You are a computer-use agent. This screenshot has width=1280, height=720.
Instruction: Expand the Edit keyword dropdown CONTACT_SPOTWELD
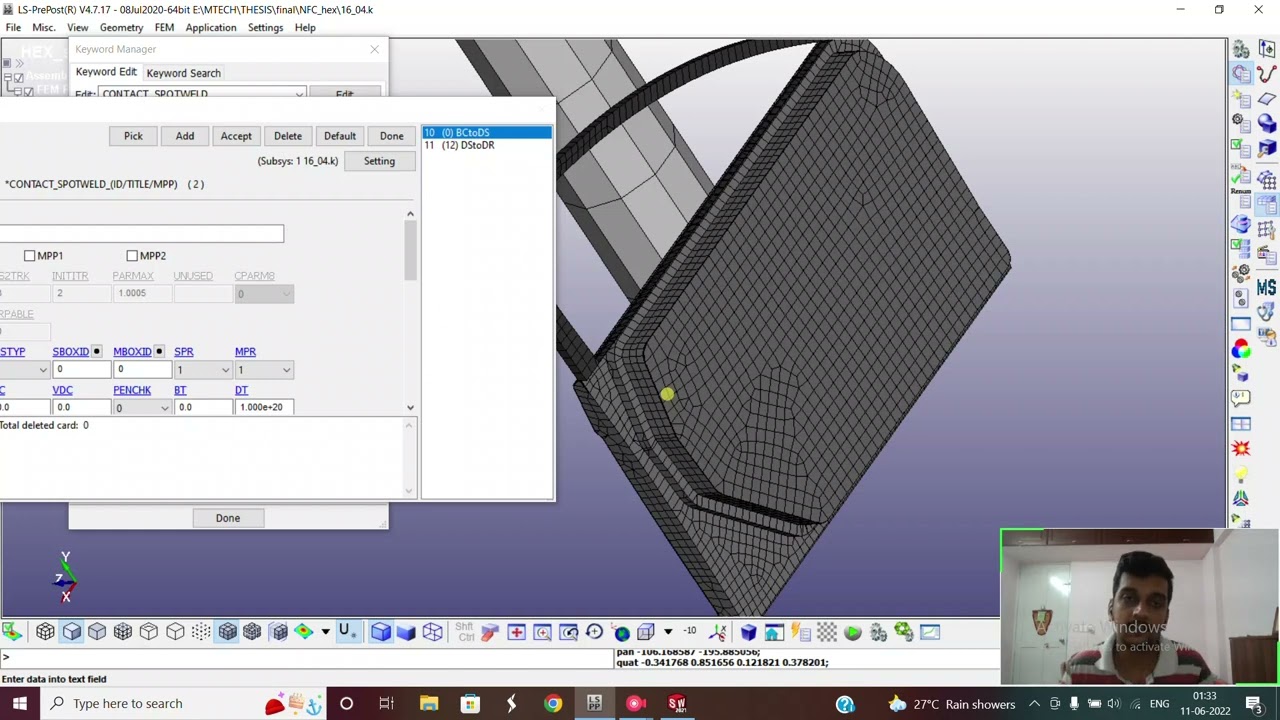point(298,94)
